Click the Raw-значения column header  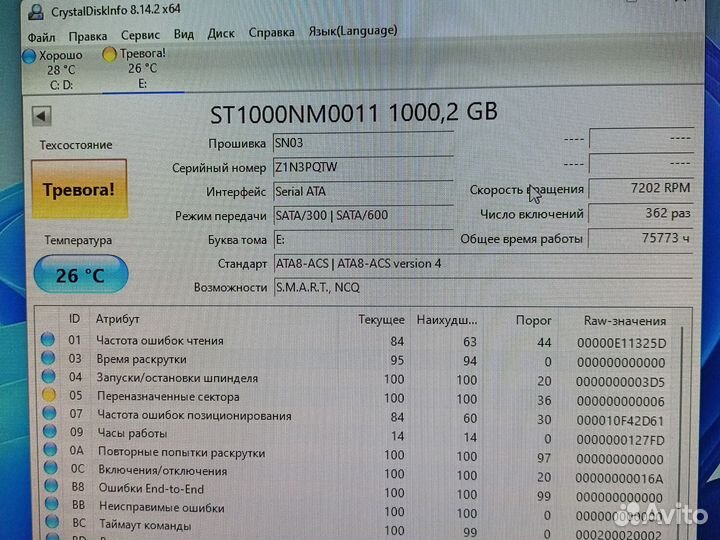624,321
